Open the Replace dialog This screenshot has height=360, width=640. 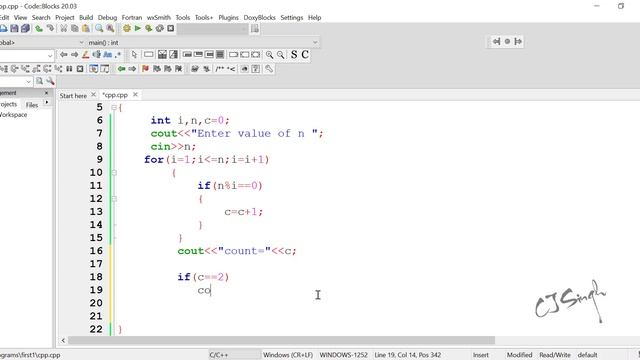(110, 29)
